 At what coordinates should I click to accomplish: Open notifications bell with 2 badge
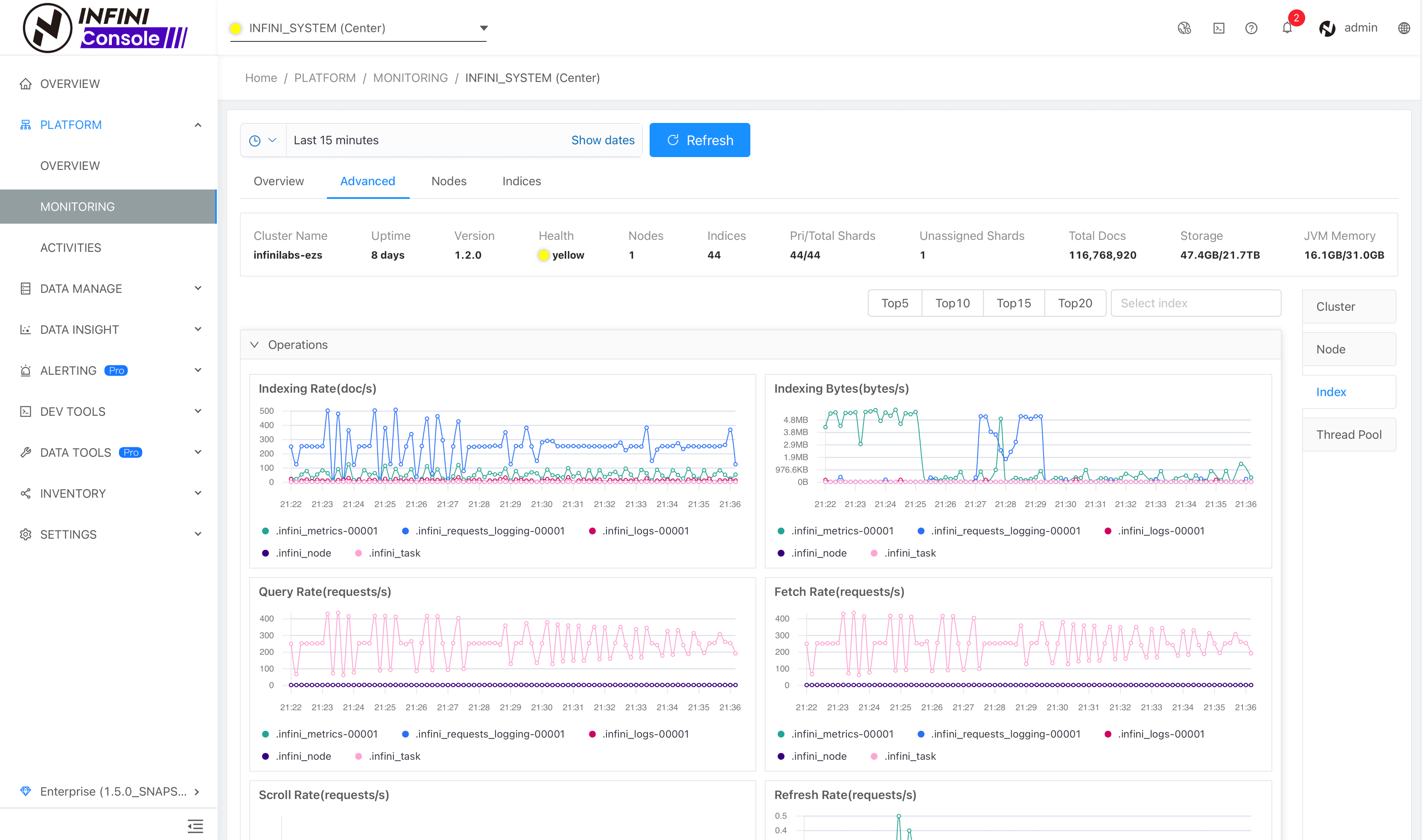(1287, 28)
